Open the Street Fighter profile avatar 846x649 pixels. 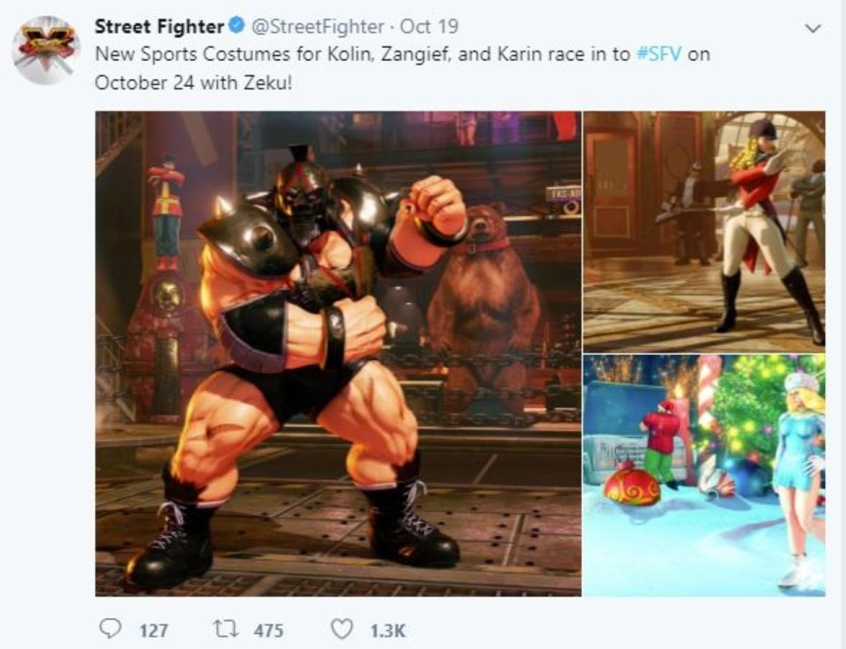[x=46, y=50]
